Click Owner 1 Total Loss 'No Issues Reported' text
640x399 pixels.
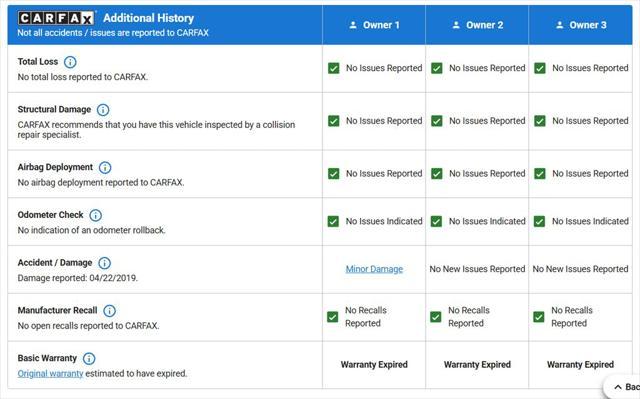[384, 68]
